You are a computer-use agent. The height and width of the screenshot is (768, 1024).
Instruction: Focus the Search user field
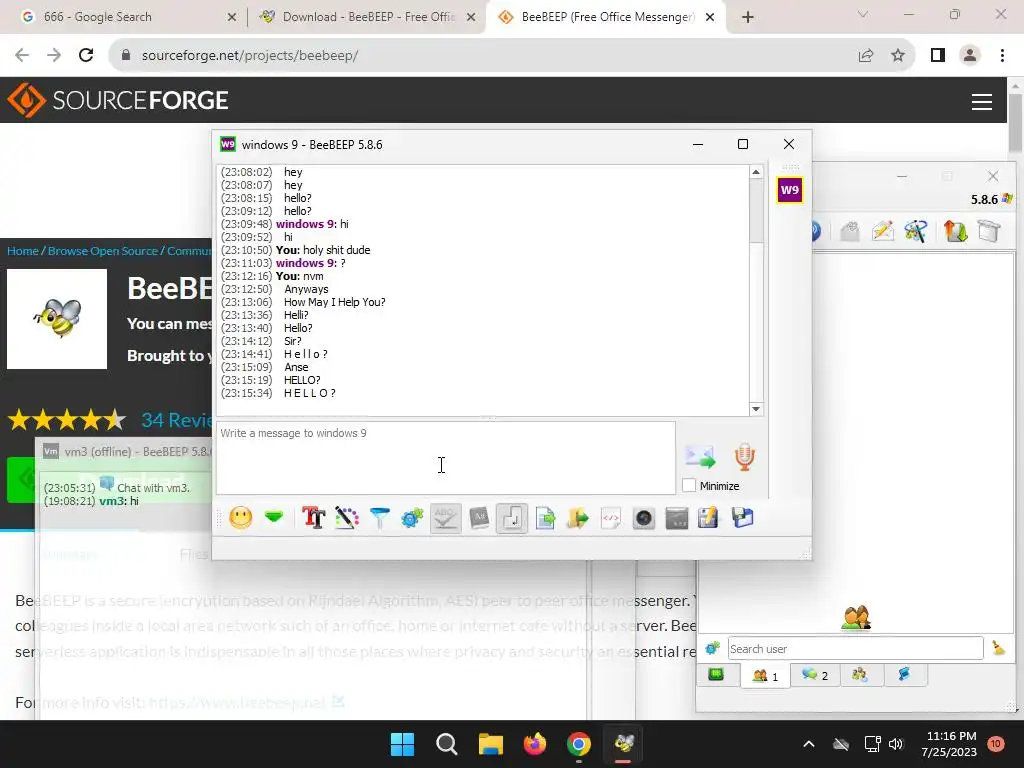pyautogui.click(x=856, y=648)
